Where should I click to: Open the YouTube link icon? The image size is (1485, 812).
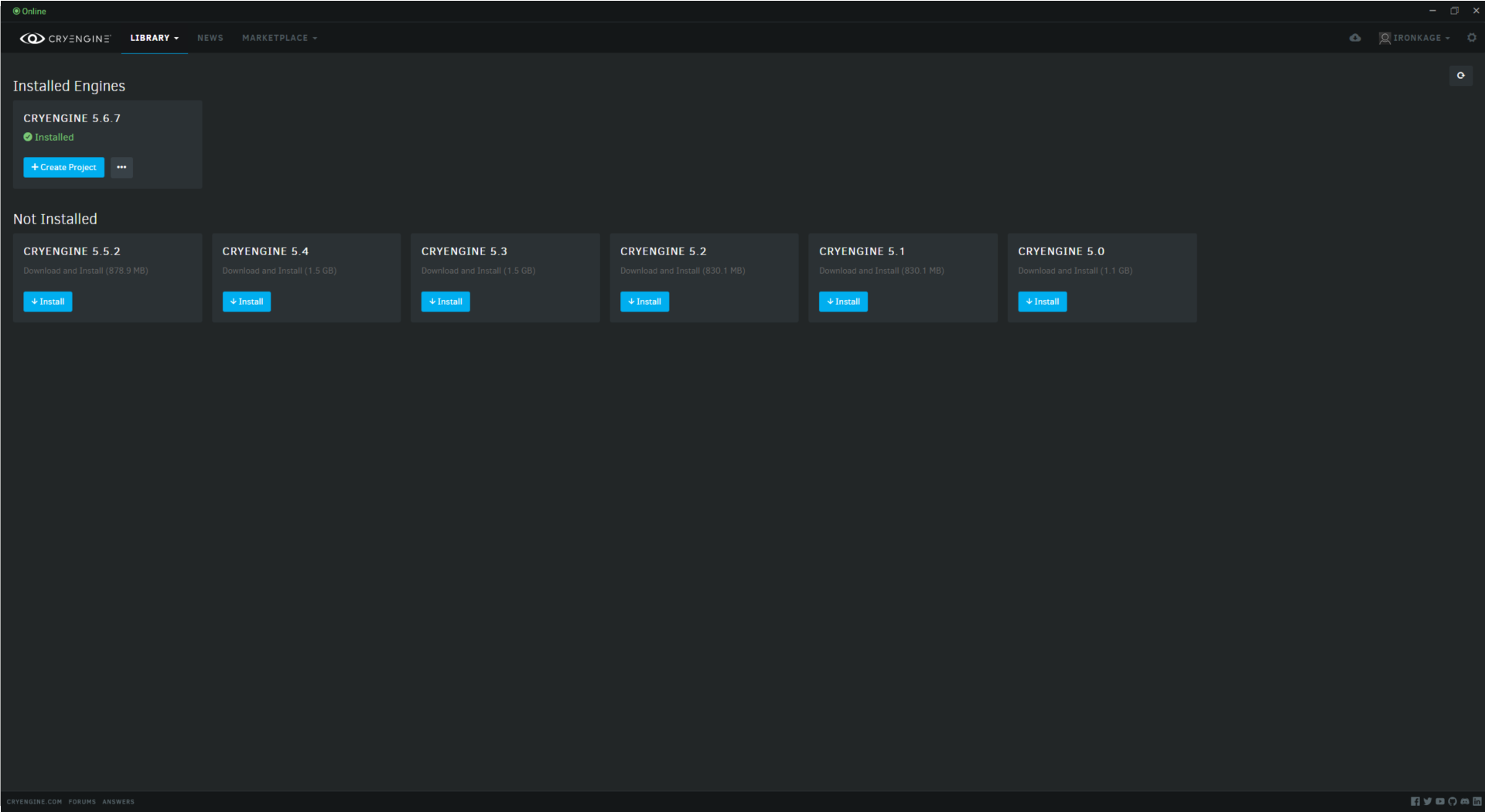pyautogui.click(x=1440, y=802)
